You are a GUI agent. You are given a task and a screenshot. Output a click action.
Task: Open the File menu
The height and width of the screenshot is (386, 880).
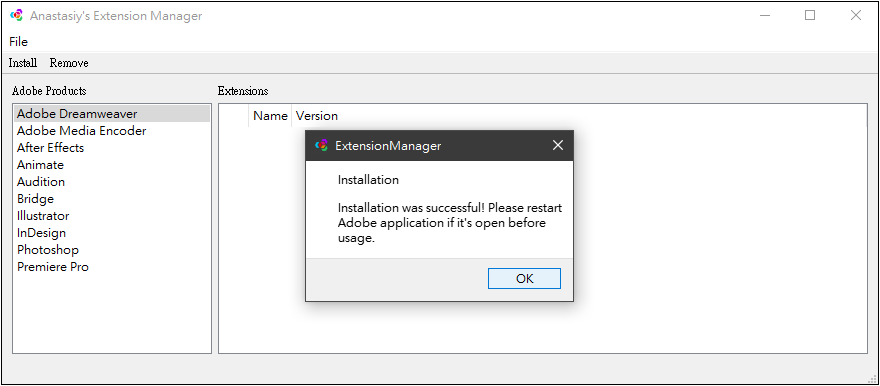pyautogui.click(x=19, y=42)
